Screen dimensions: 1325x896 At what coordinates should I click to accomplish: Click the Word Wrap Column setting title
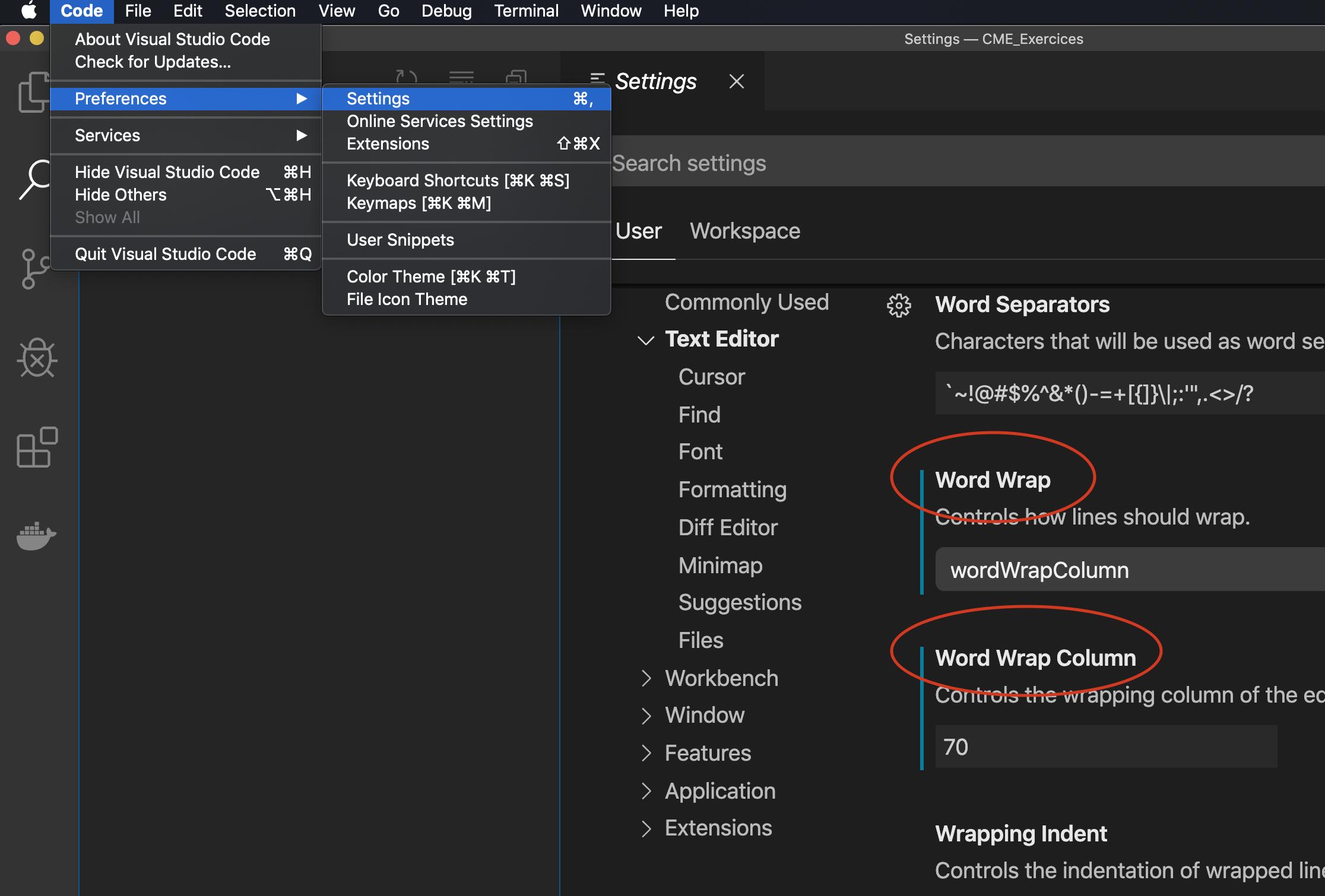click(1035, 657)
